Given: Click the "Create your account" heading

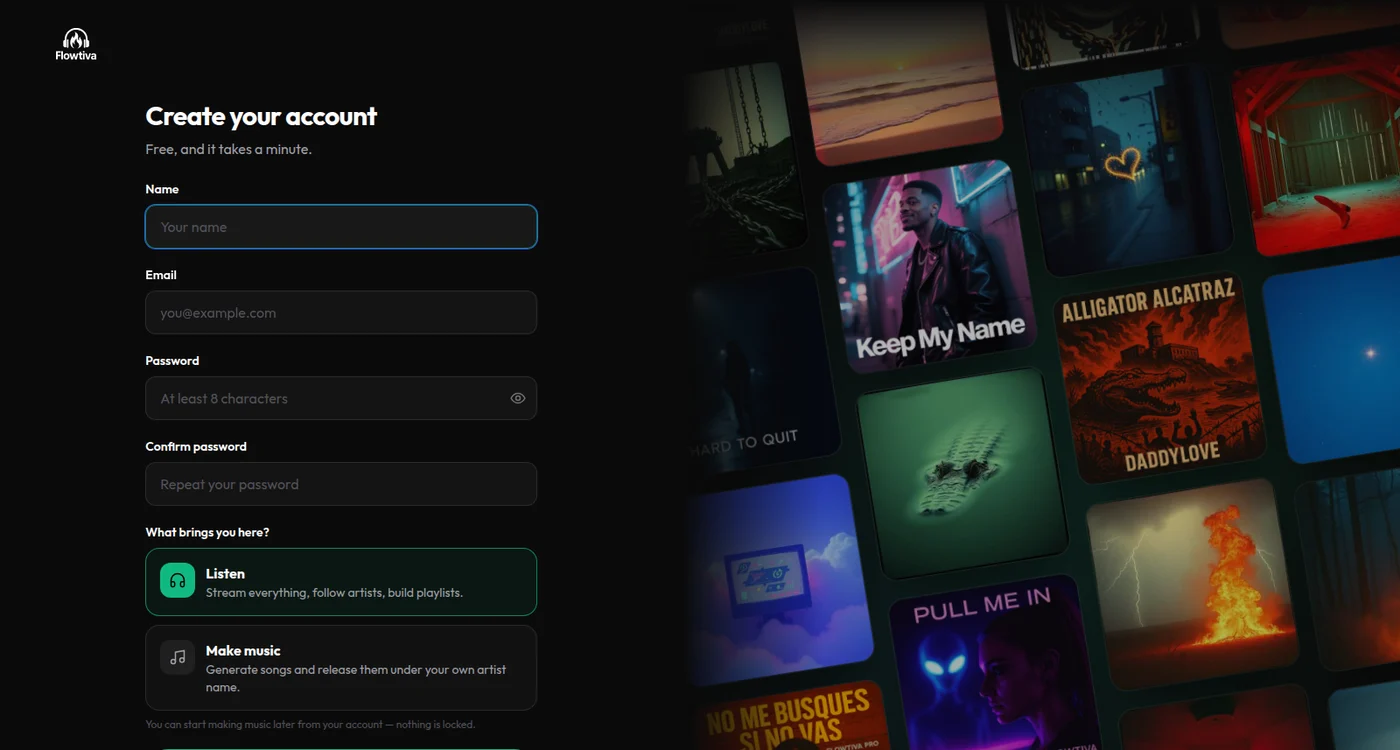Looking at the screenshot, I should click(261, 116).
